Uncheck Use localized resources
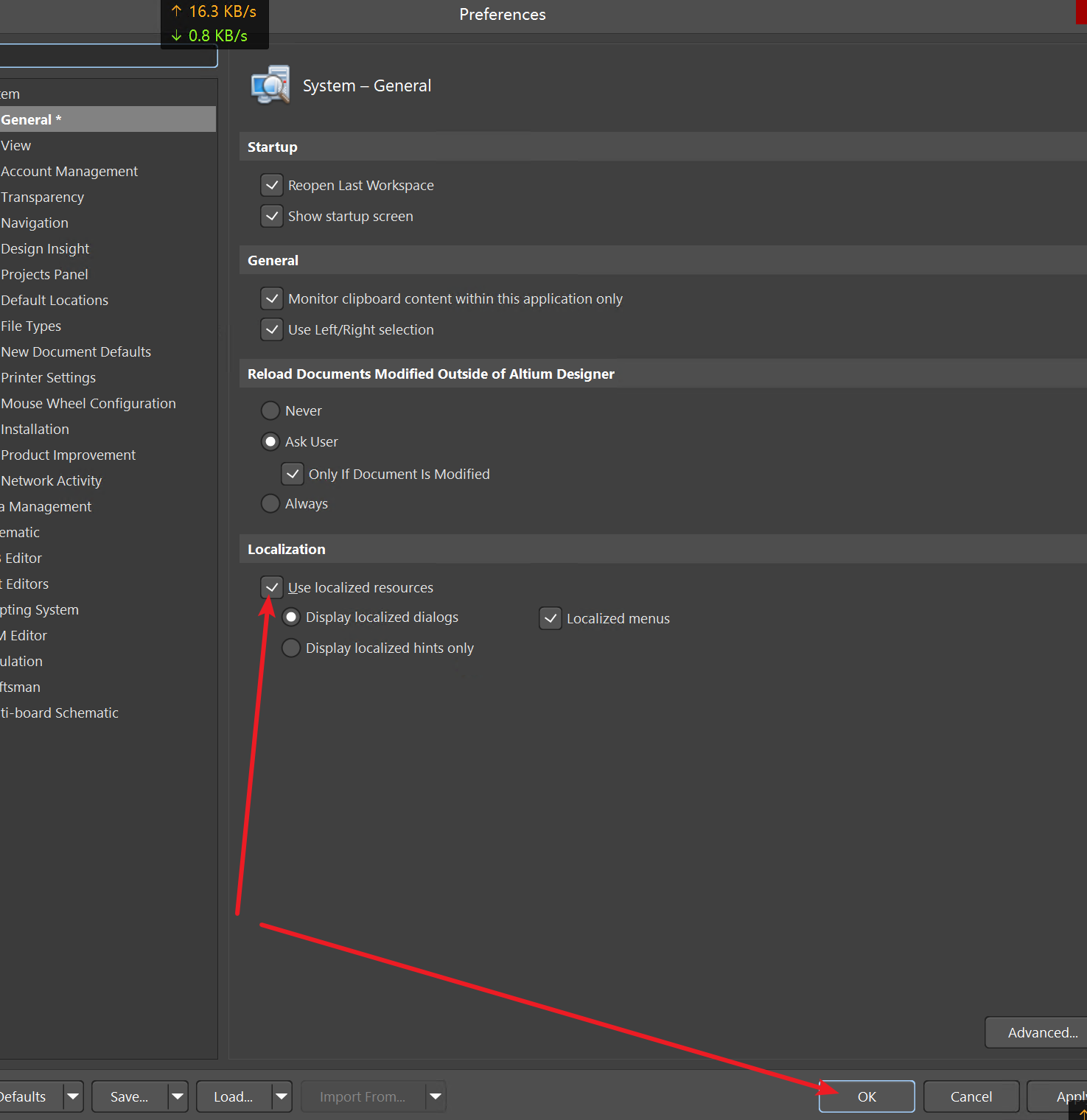This screenshot has width=1087, height=1120. 272,587
